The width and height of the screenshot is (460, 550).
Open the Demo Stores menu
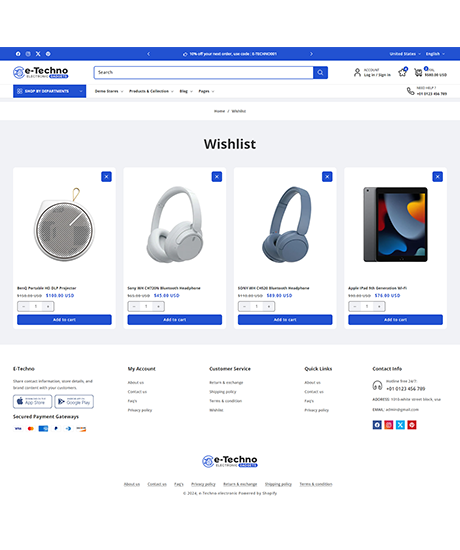click(109, 91)
